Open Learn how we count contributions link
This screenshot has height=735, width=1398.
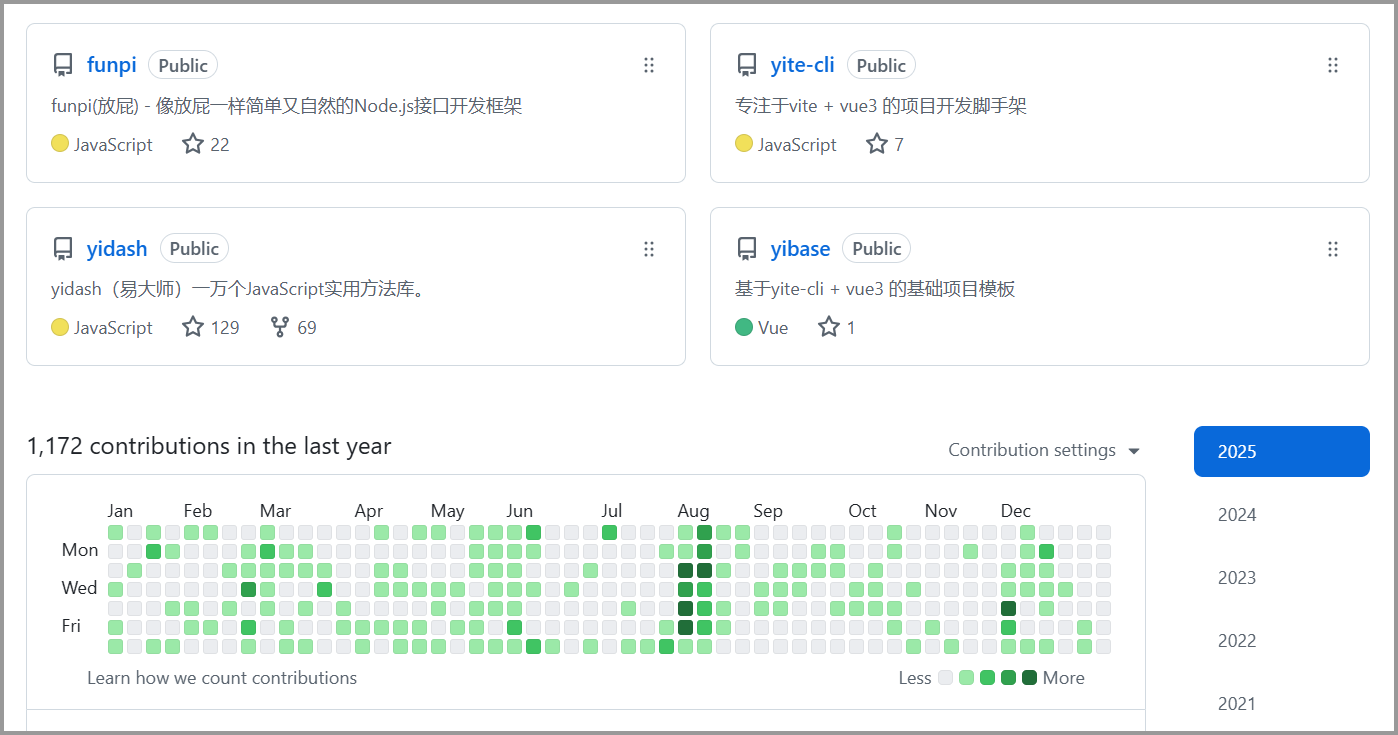pyautogui.click(x=222, y=678)
